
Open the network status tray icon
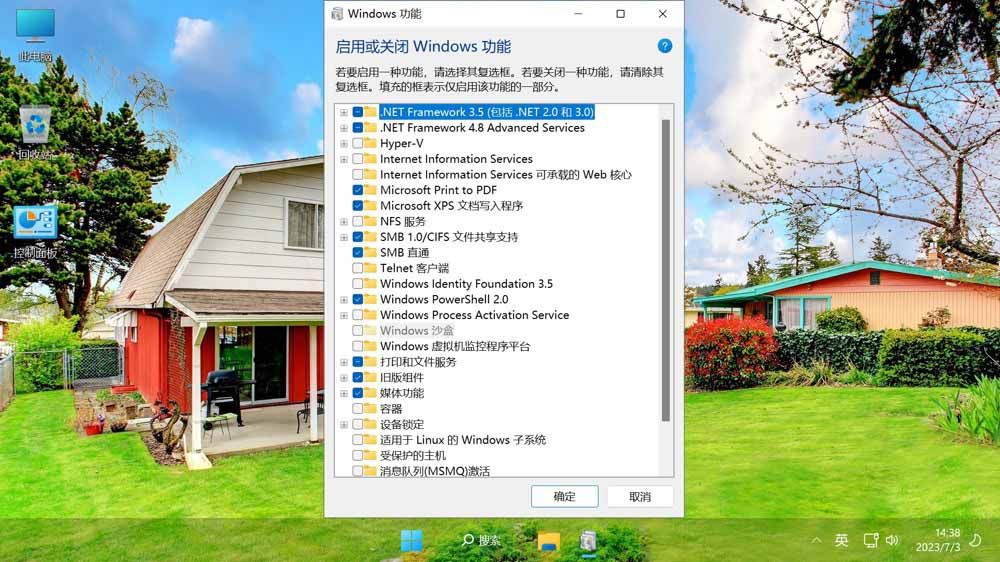point(871,540)
